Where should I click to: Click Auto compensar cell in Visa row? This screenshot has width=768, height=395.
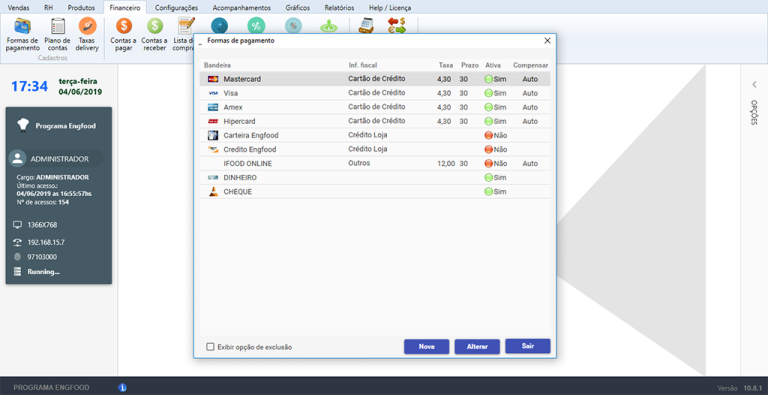point(530,93)
